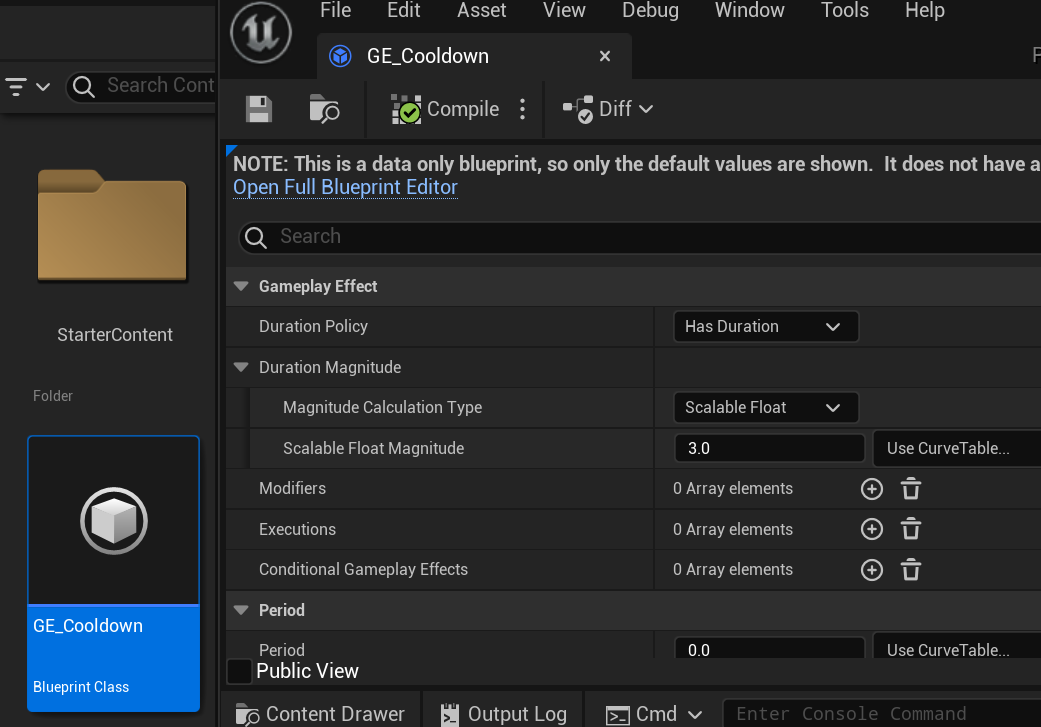Viewport: 1041px width, 727px height.
Task: Open the Output Log panel
Action: pos(502,712)
